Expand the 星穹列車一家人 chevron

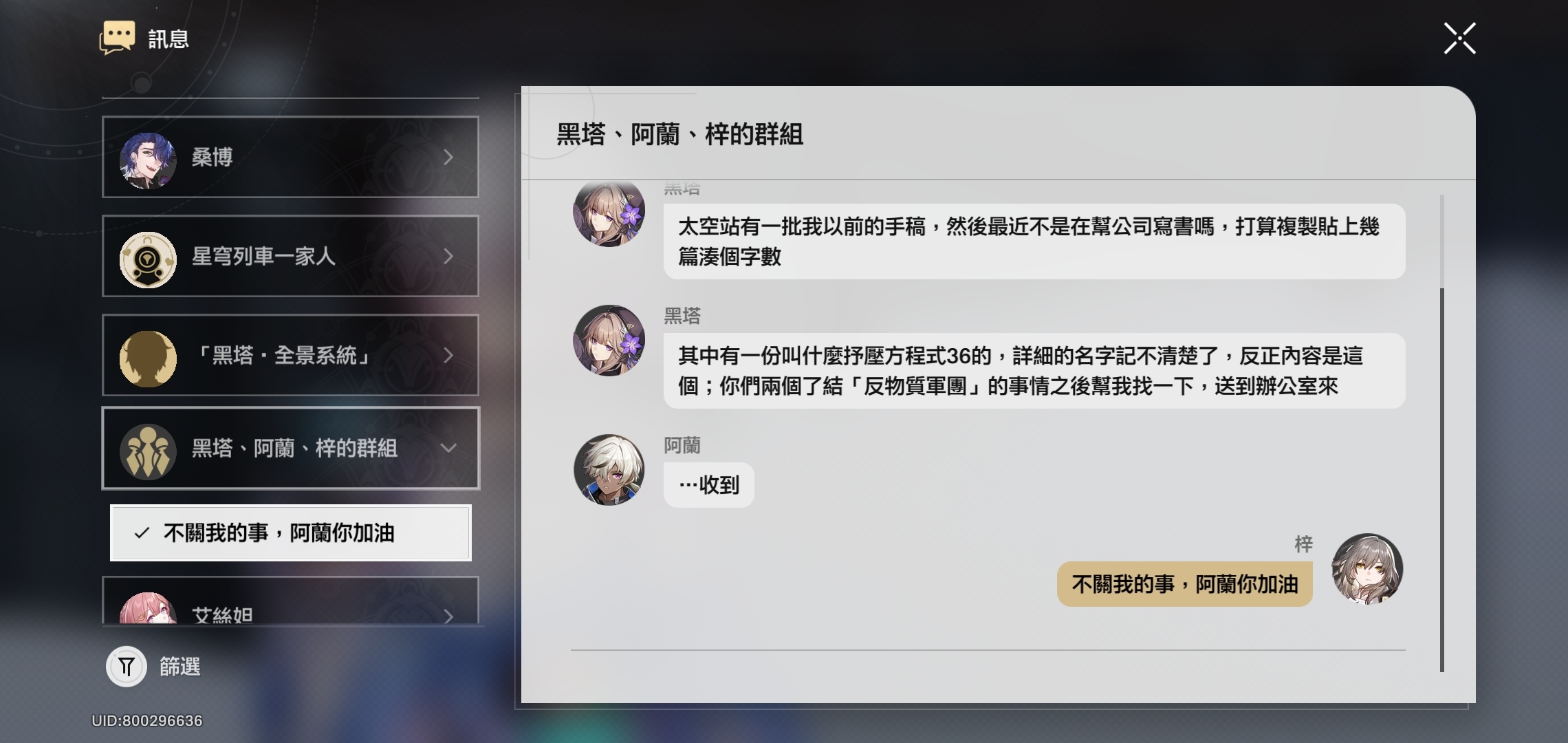pos(448,257)
